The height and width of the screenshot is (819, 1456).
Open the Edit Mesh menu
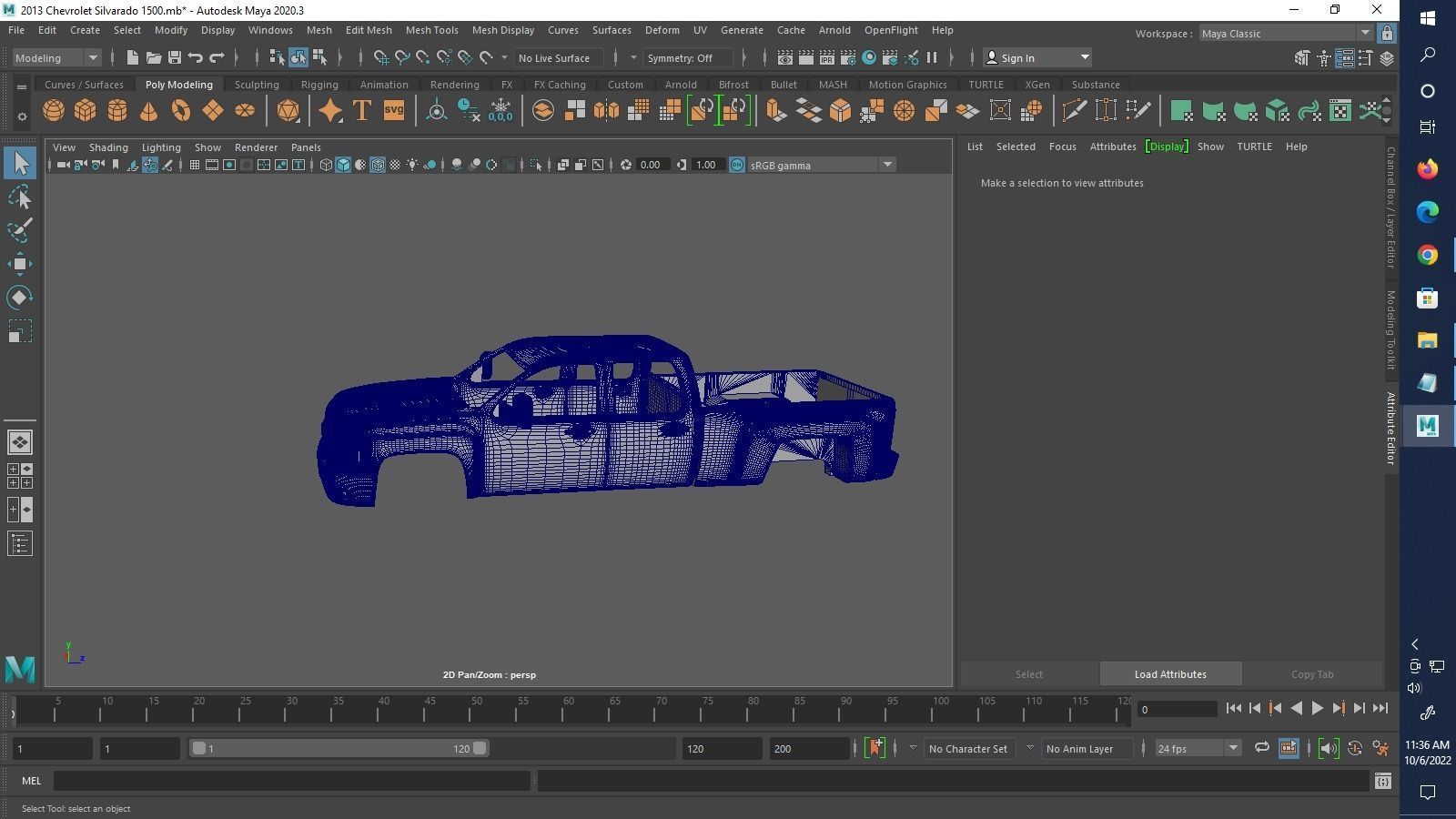click(369, 30)
